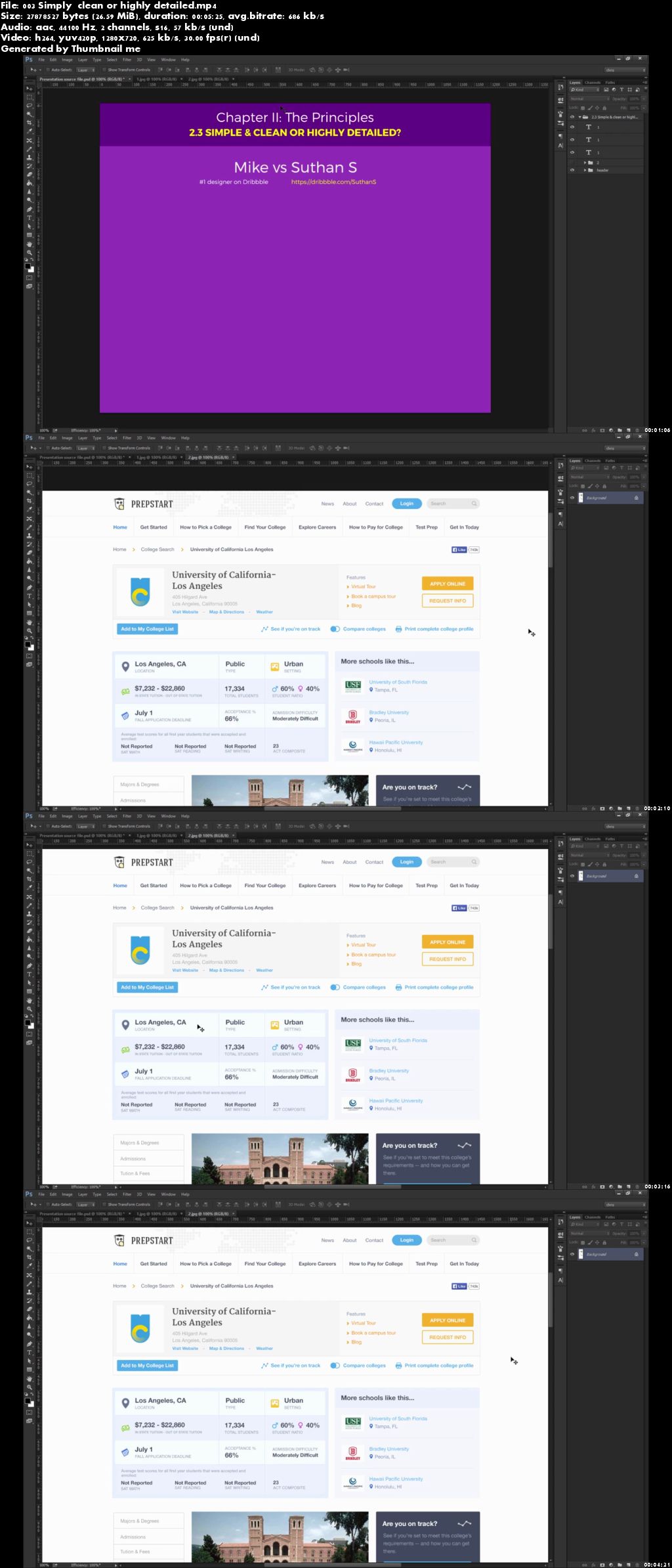The height and width of the screenshot is (1568, 672).
Task: Hide the Background layer in the 00:02:10 frame
Action: (572, 498)
